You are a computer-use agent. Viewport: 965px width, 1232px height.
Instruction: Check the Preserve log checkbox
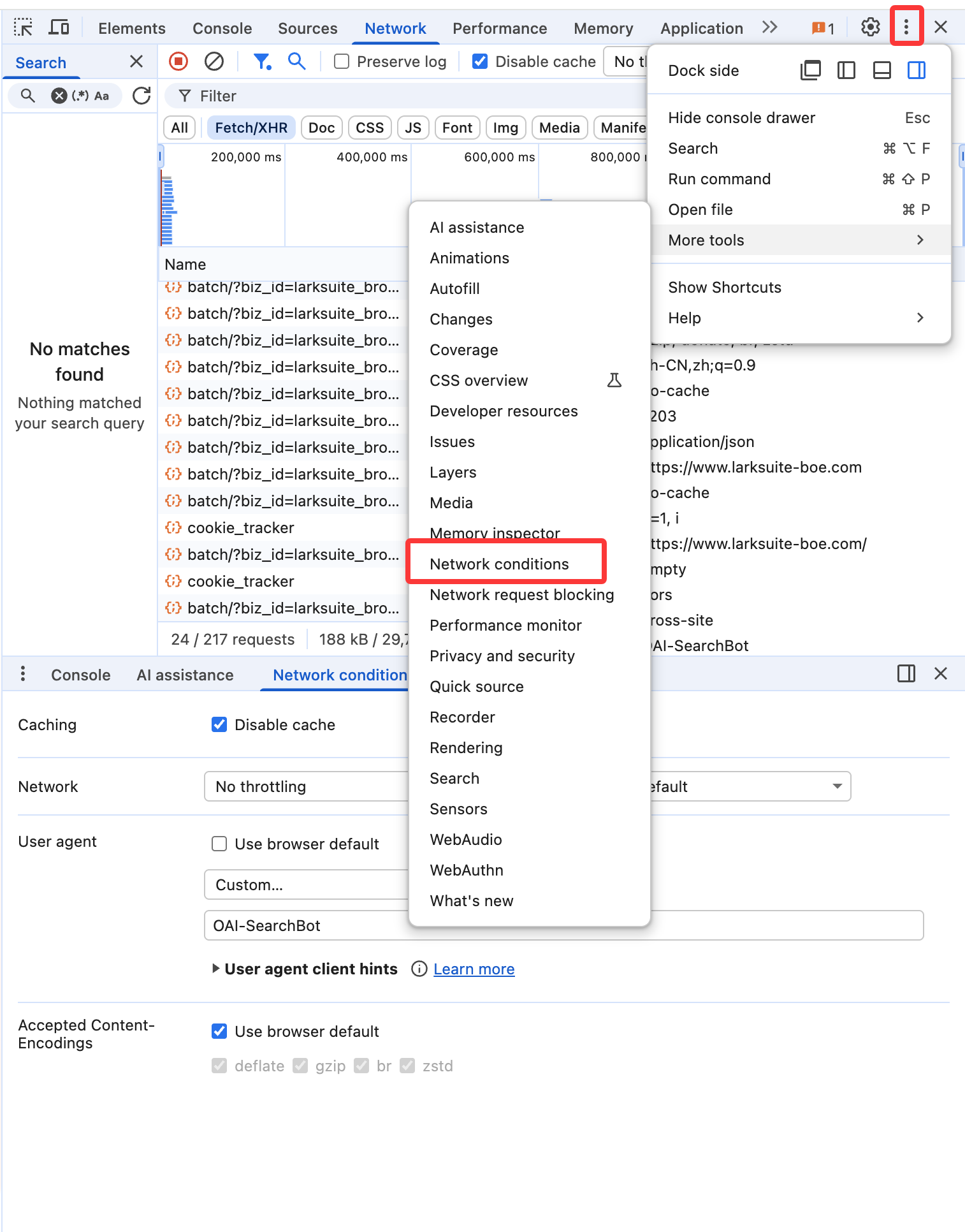pyautogui.click(x=342, y=61)
